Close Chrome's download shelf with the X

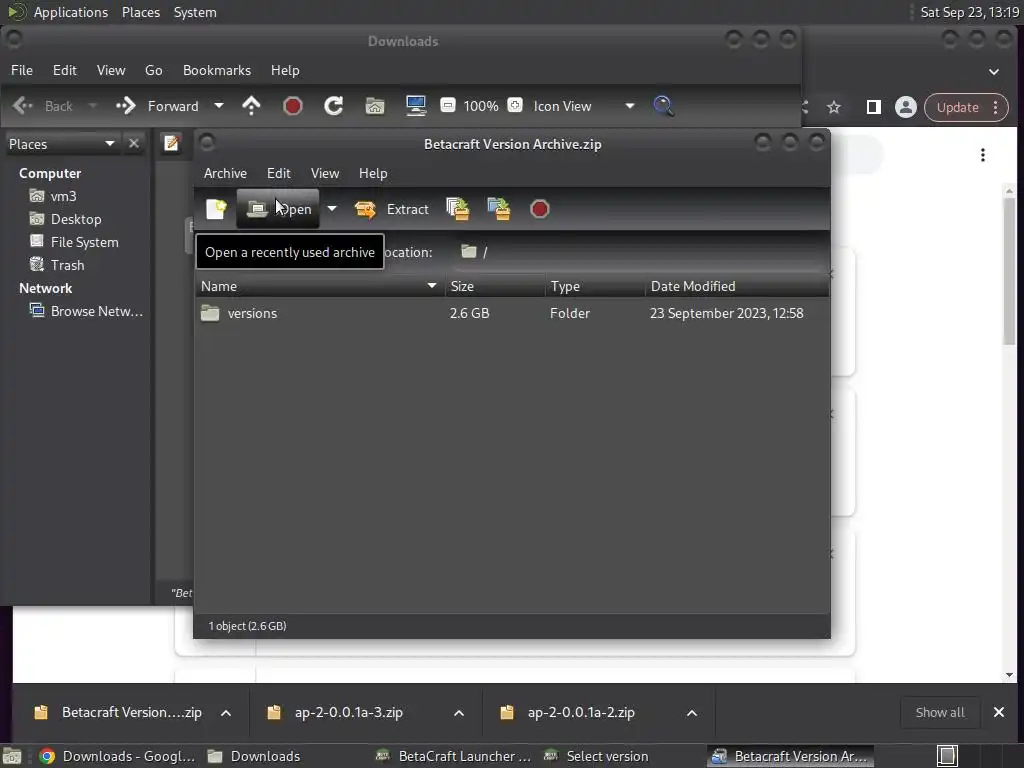click(999, 712)
